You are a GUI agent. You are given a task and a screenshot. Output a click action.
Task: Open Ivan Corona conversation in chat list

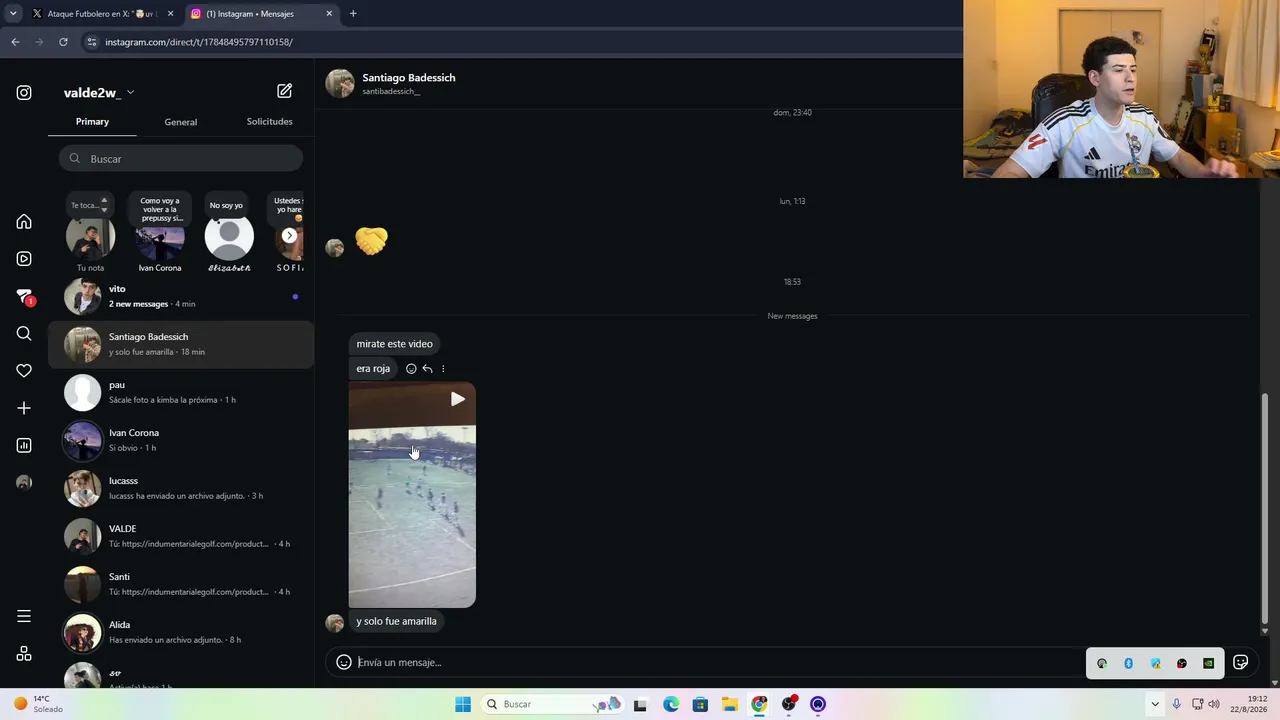[181, 441]
